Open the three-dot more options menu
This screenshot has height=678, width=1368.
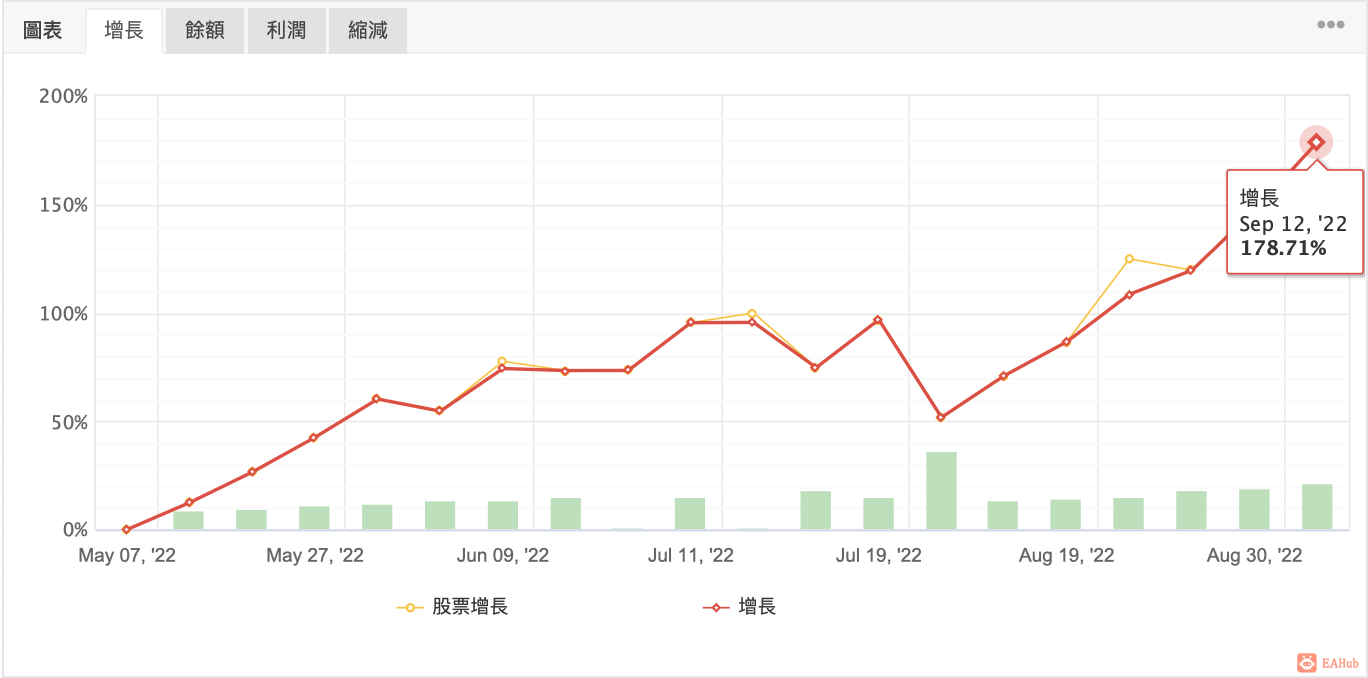(1330, 25)
